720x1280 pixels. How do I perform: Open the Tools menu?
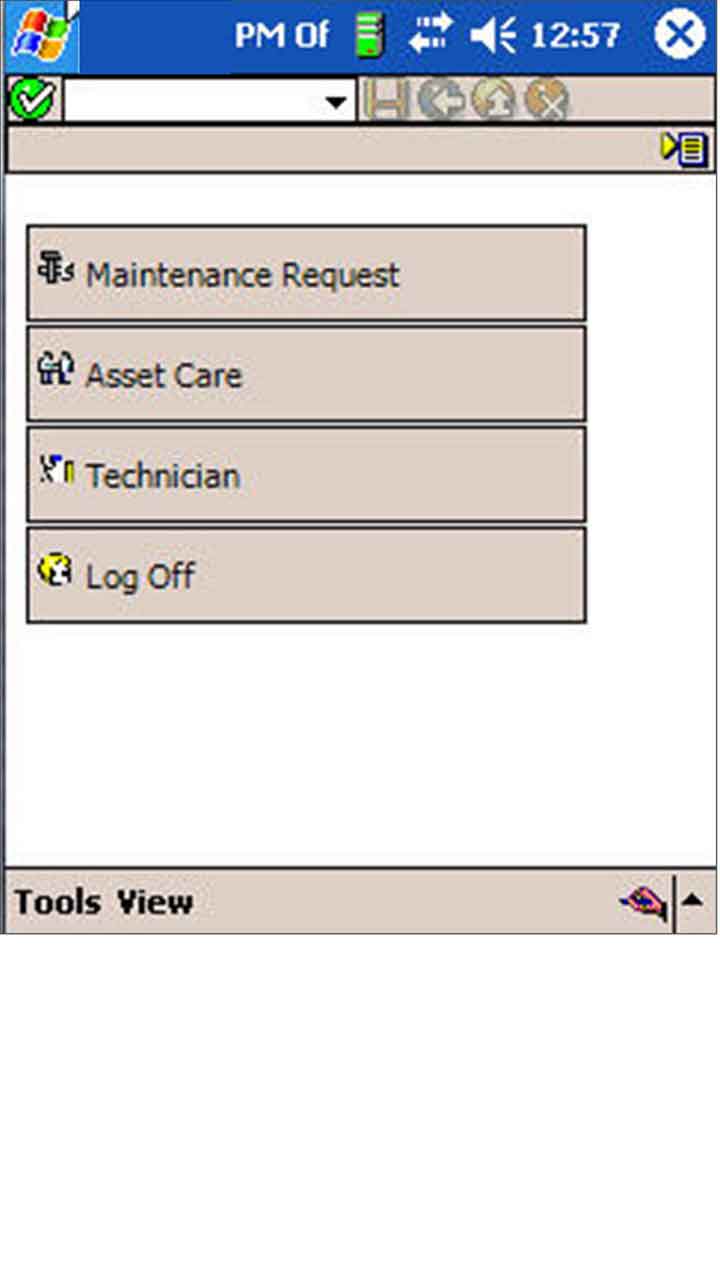[x=58, y=903]
